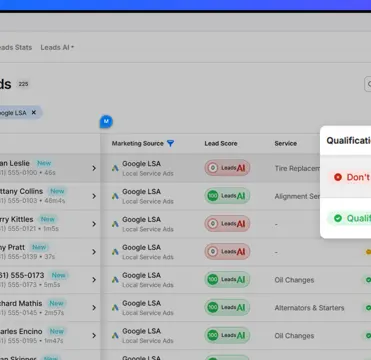The height and width of the screenshot is (360, 371).
Task: Click the Service column header
Action: click(286, 143)
